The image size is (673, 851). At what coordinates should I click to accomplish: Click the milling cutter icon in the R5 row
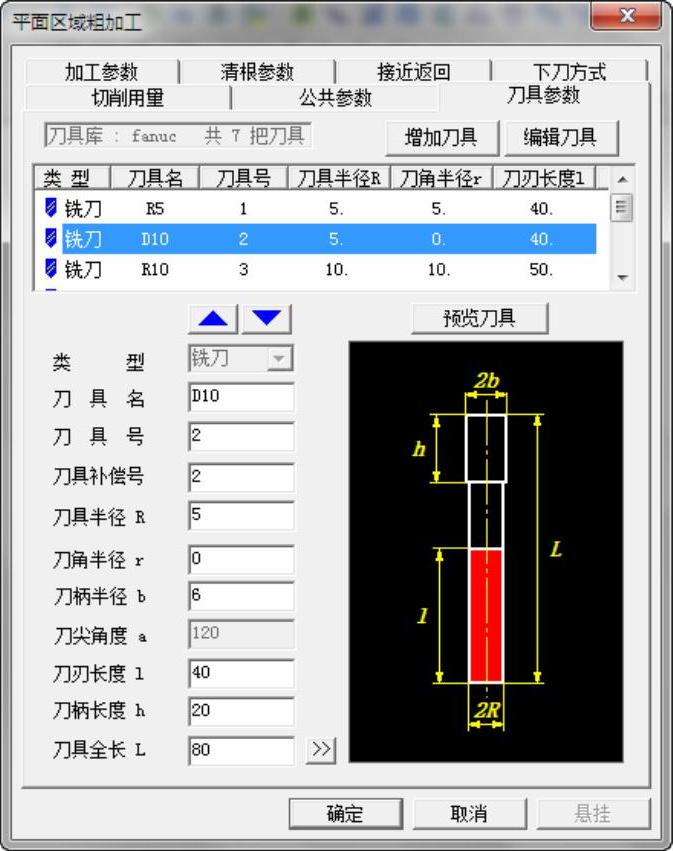pyautogui.click(x=50, y=208)
